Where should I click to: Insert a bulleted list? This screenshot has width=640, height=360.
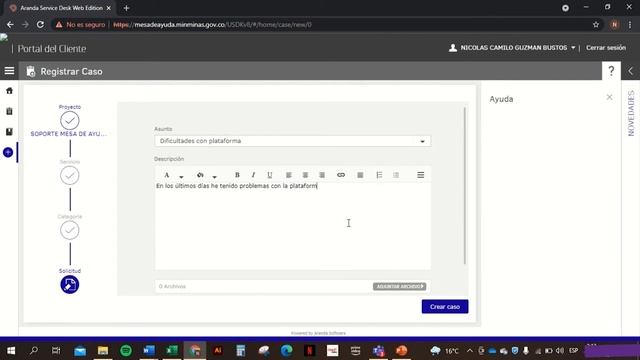point(396,175)
